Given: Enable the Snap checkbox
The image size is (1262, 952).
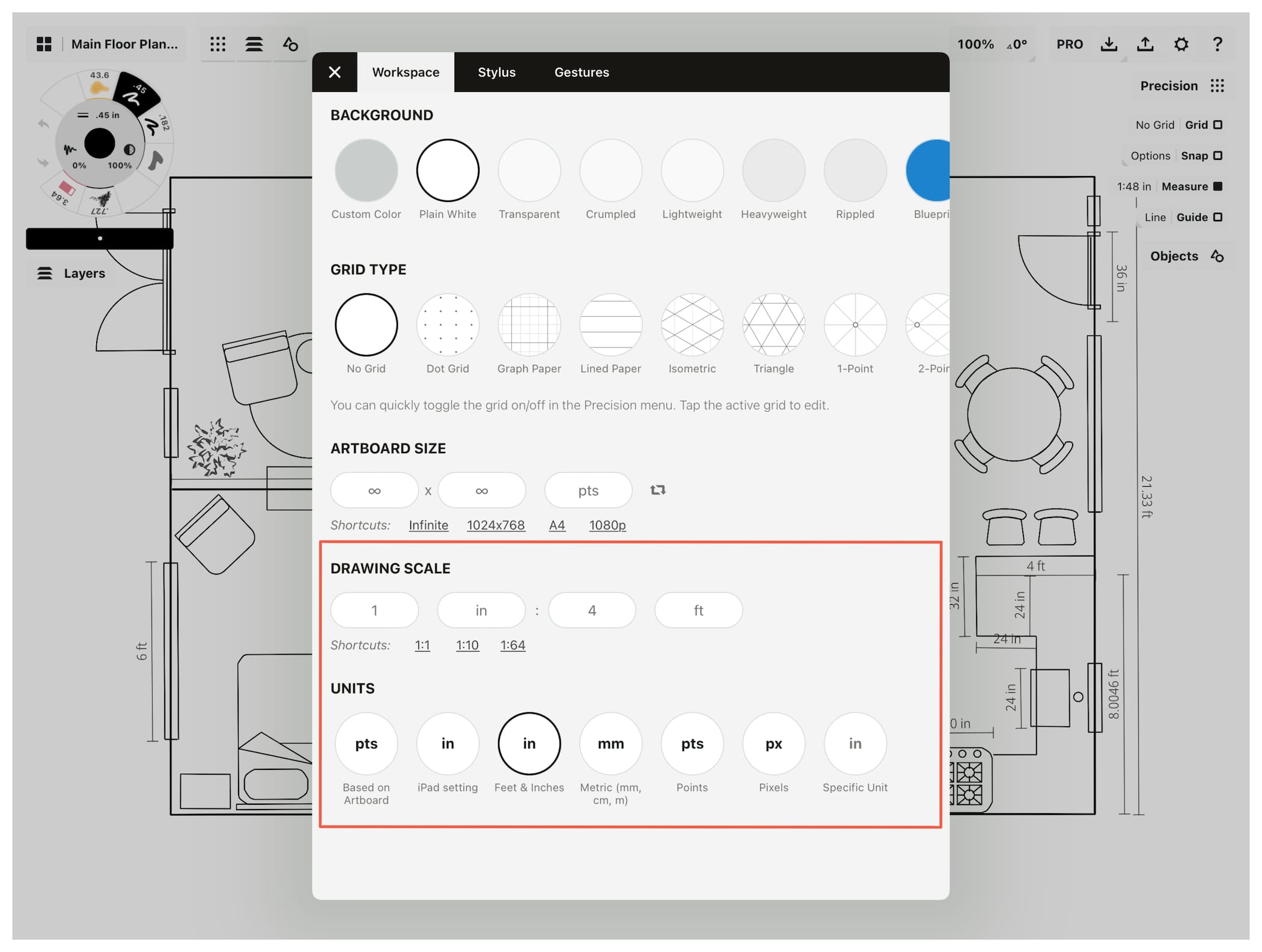Looking at the screenshot, I should point(1218,156).
